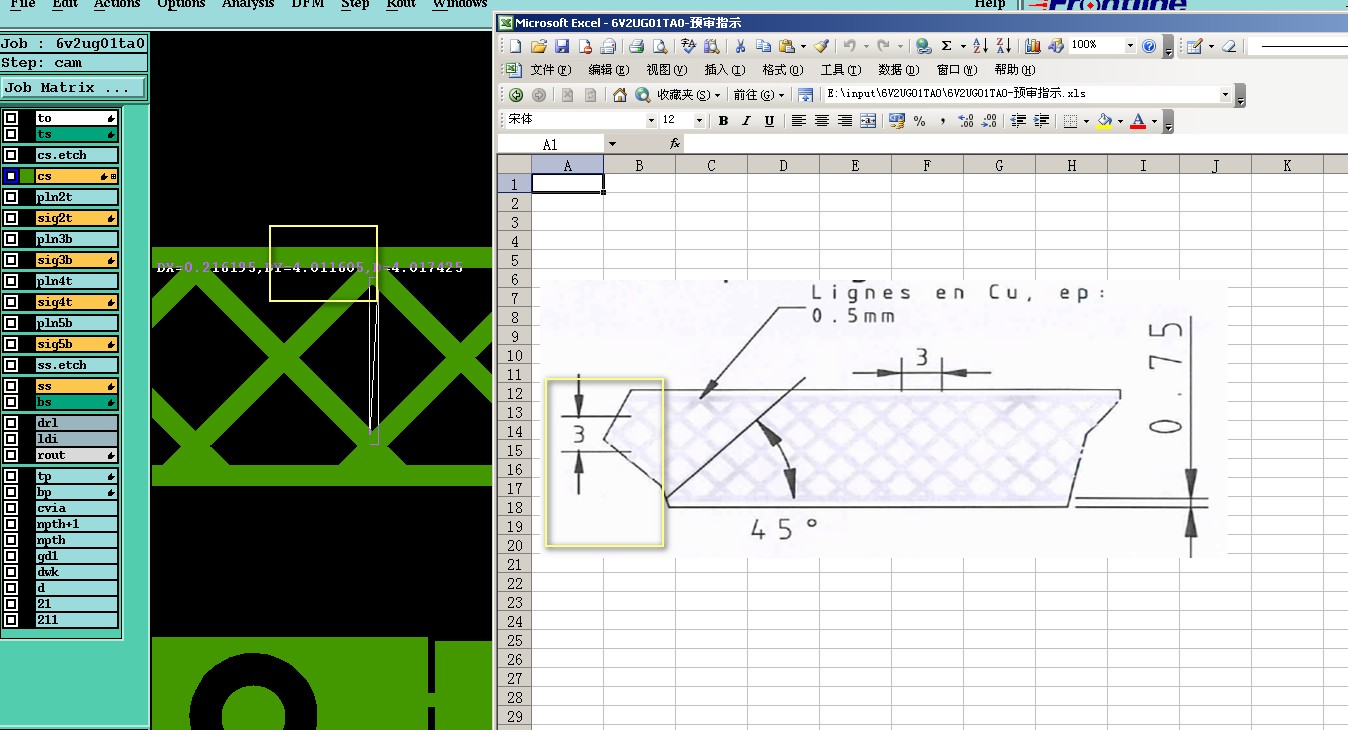Image resolution: width=1348 pixels, height=730 pixels.
Task: Select the sig4t layer name
Action: pyautogui.click(x=77, y=302)
